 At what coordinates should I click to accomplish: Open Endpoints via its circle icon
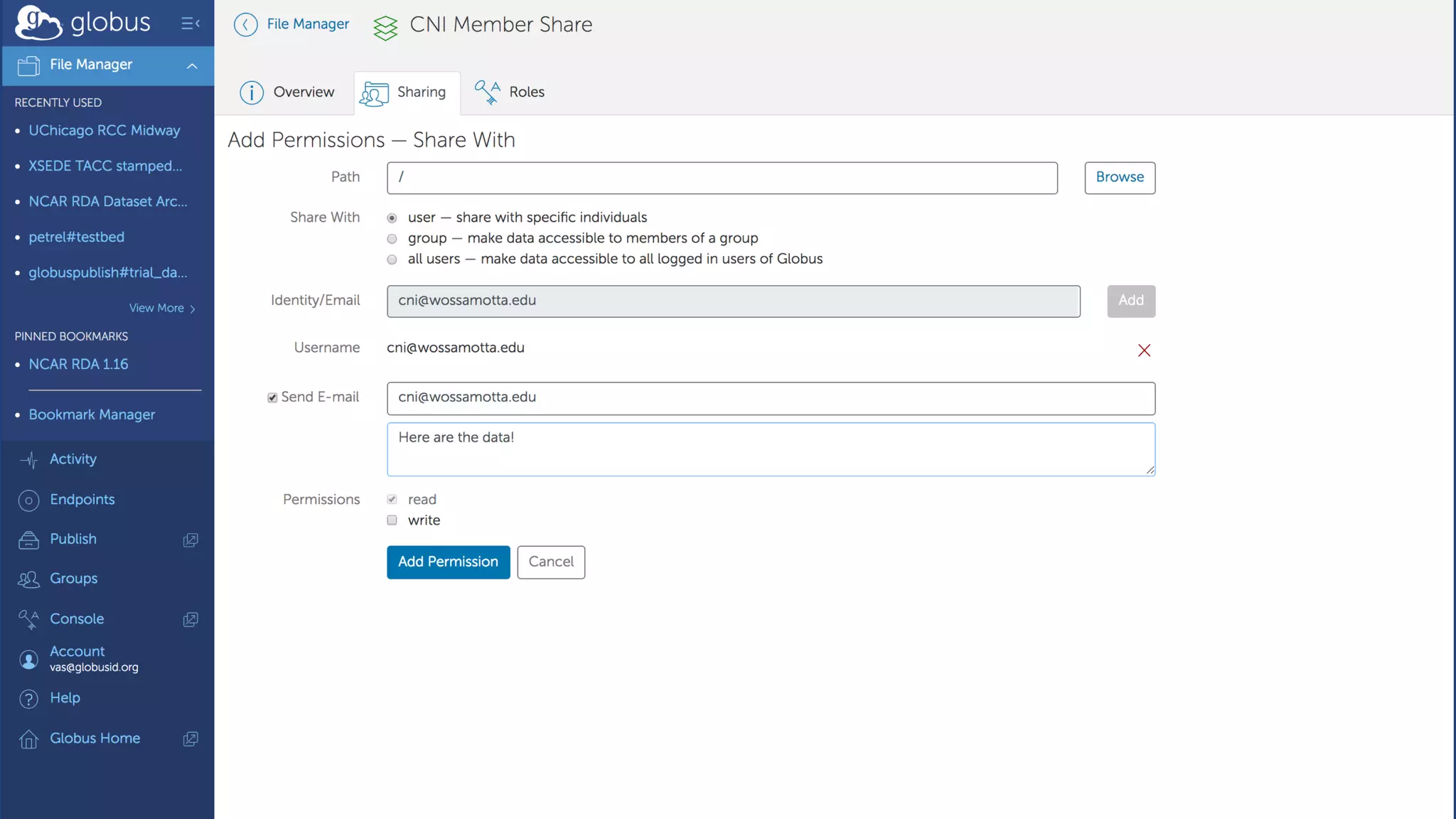click(28, 500)
